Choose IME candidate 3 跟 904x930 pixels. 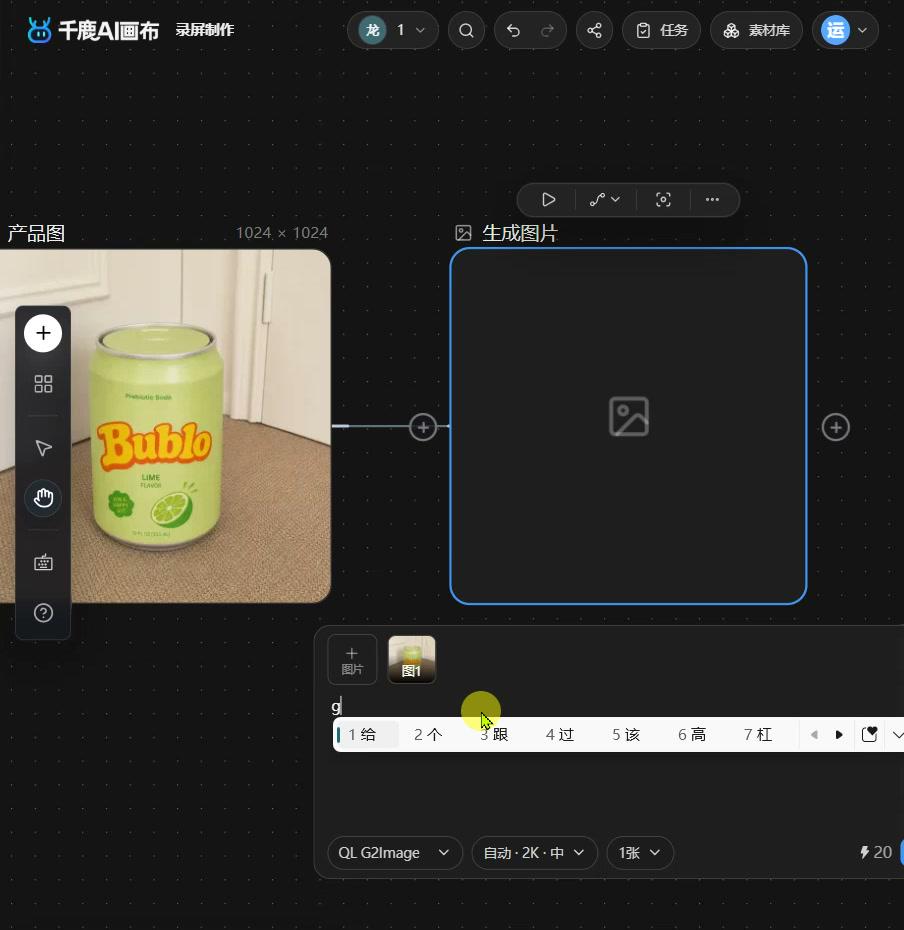(494, 735)
